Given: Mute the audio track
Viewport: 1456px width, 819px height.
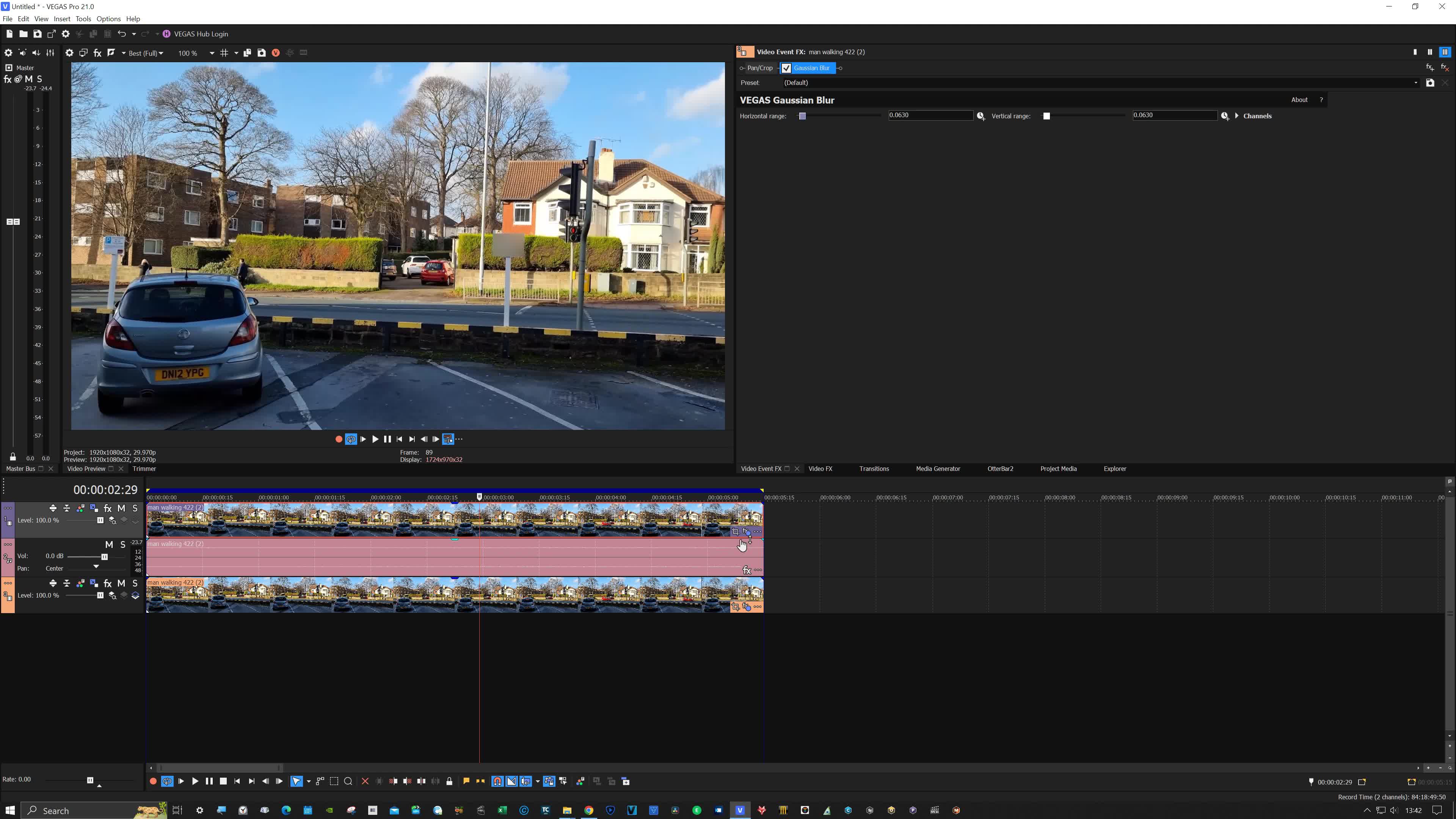Looking at the screenshot, I should (108, 544).
